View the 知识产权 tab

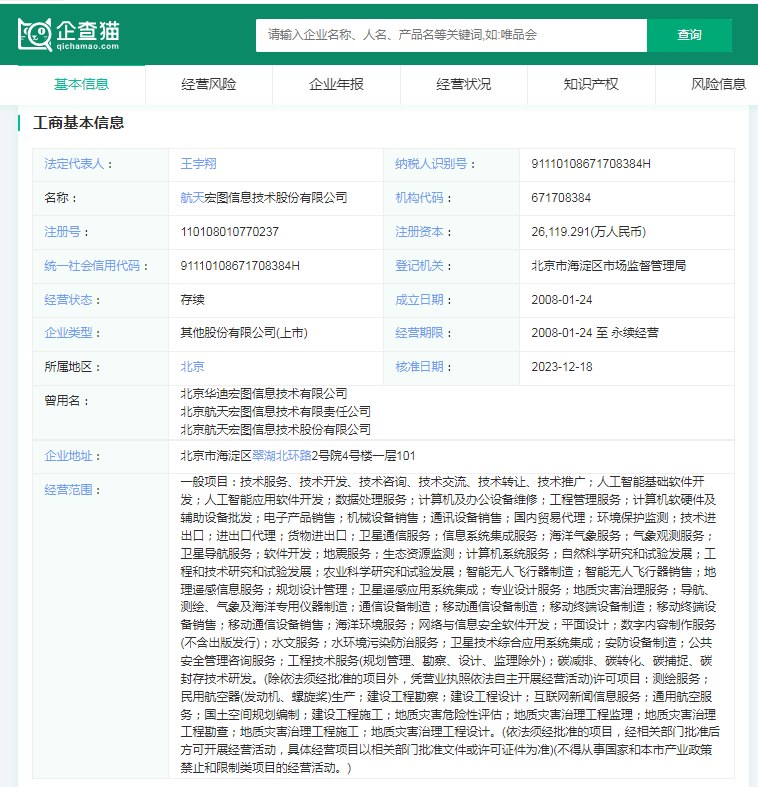590,85
